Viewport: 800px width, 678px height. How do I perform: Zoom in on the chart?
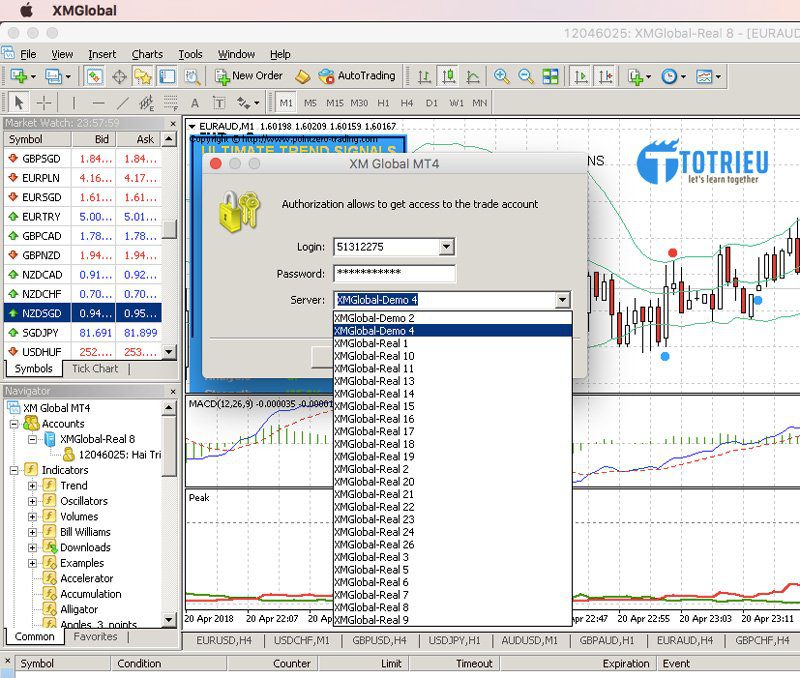(502, 77)
